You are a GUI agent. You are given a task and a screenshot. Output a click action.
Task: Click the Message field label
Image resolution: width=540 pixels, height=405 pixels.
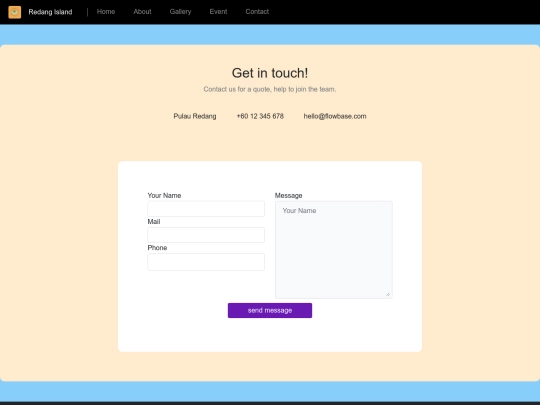(x=289, y=196)
